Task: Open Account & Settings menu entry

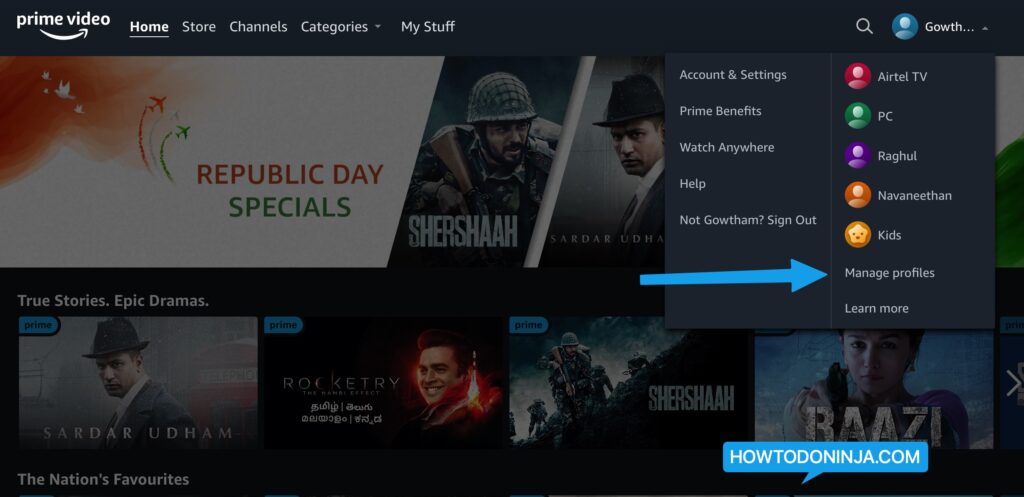Action: pyautogui.click(x=733, y=74)
